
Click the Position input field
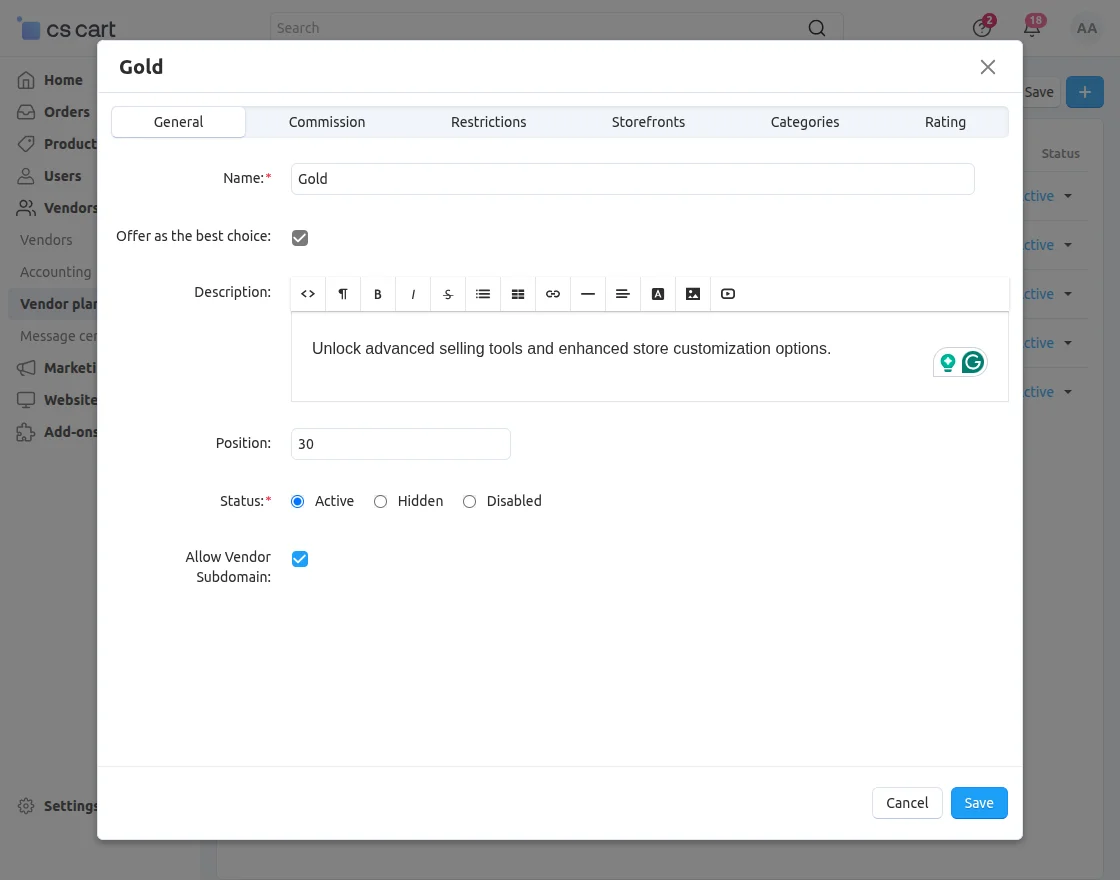point(400,443)
